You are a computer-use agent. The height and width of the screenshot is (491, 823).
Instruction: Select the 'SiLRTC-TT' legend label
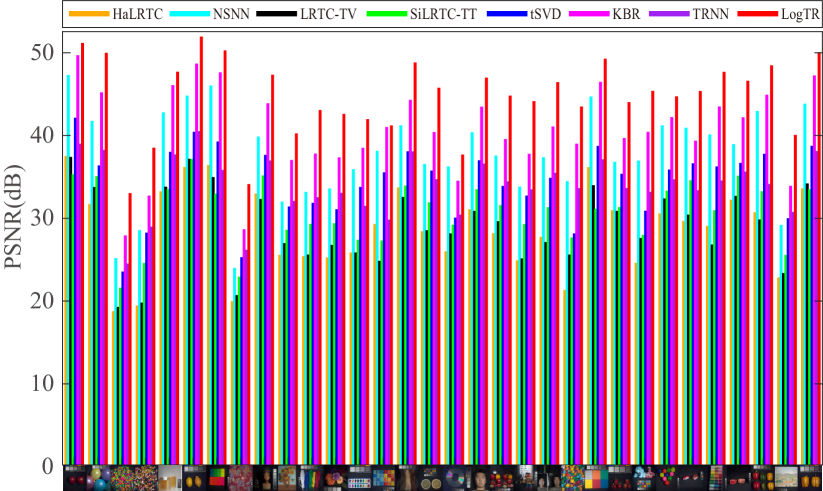click(x=444, y=14)
